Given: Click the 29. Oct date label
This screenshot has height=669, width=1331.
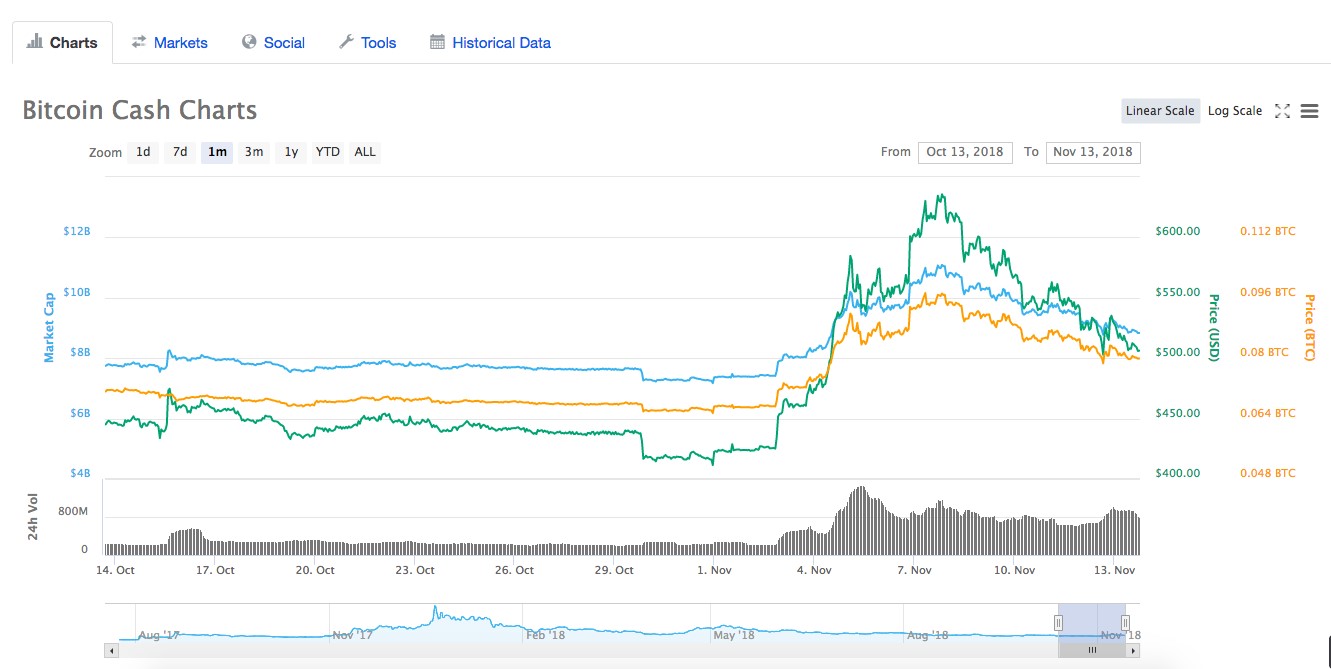Looking at the screenshot, I should click(x=614, y=570).
